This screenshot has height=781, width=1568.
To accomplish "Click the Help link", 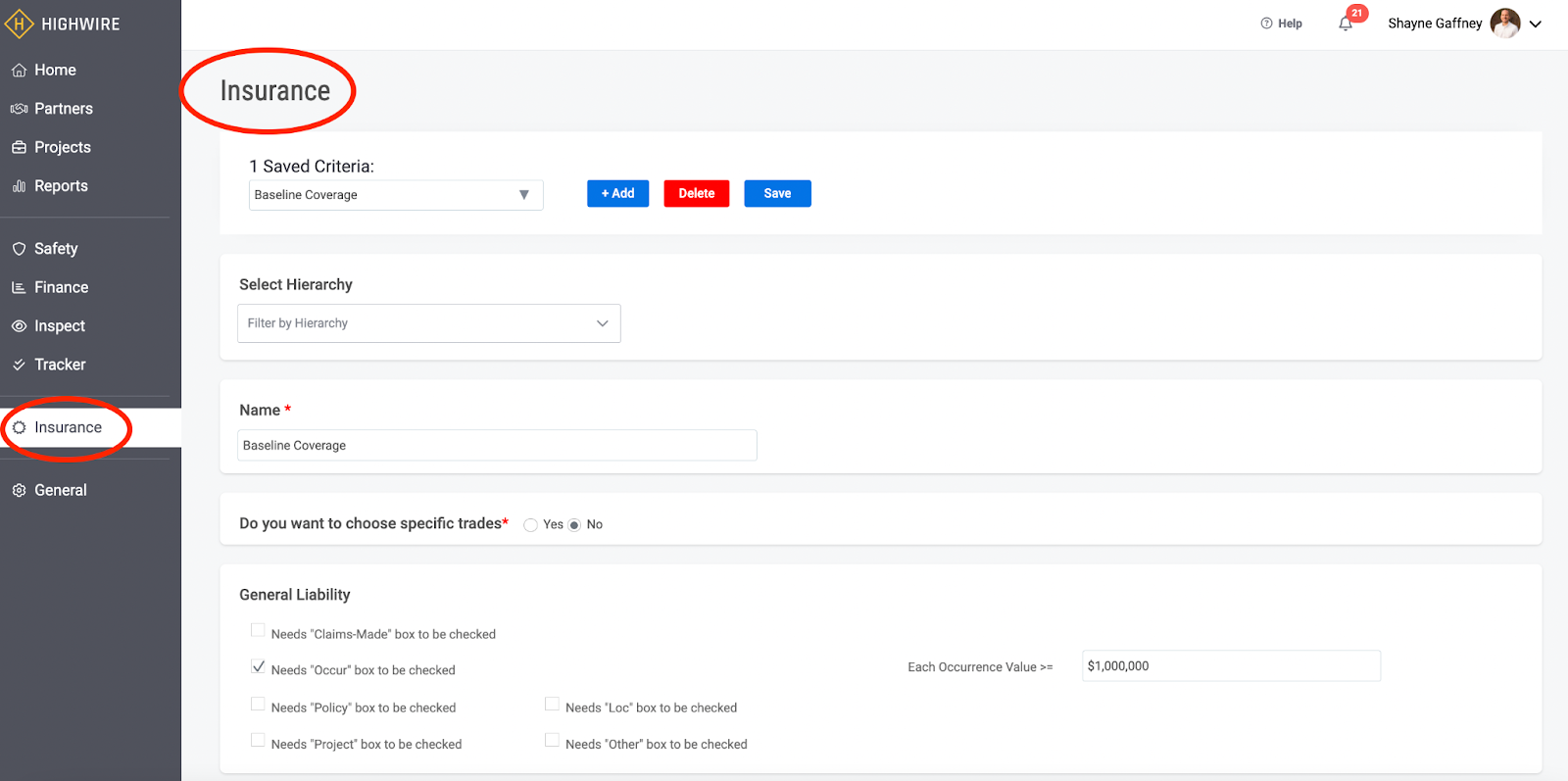I will [1281, 24].
